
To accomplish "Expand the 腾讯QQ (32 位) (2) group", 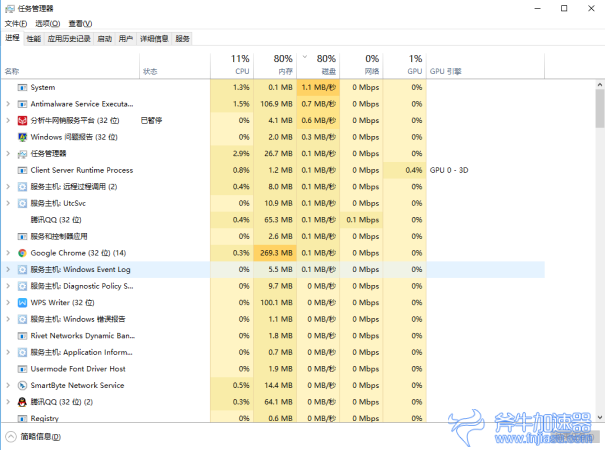I will pos(8,402).
